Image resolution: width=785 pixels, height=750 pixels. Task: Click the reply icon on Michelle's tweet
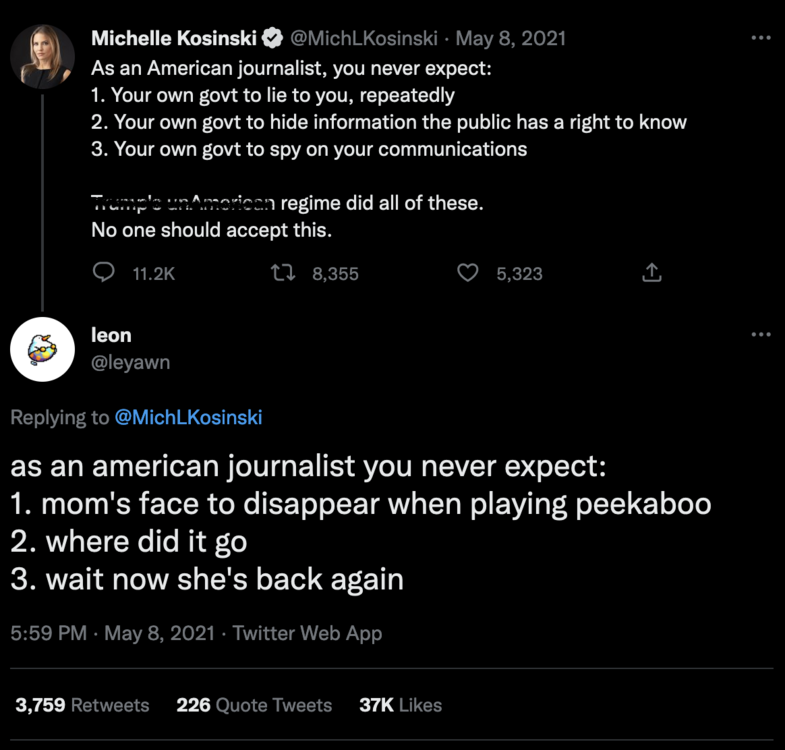click(104, 273)
